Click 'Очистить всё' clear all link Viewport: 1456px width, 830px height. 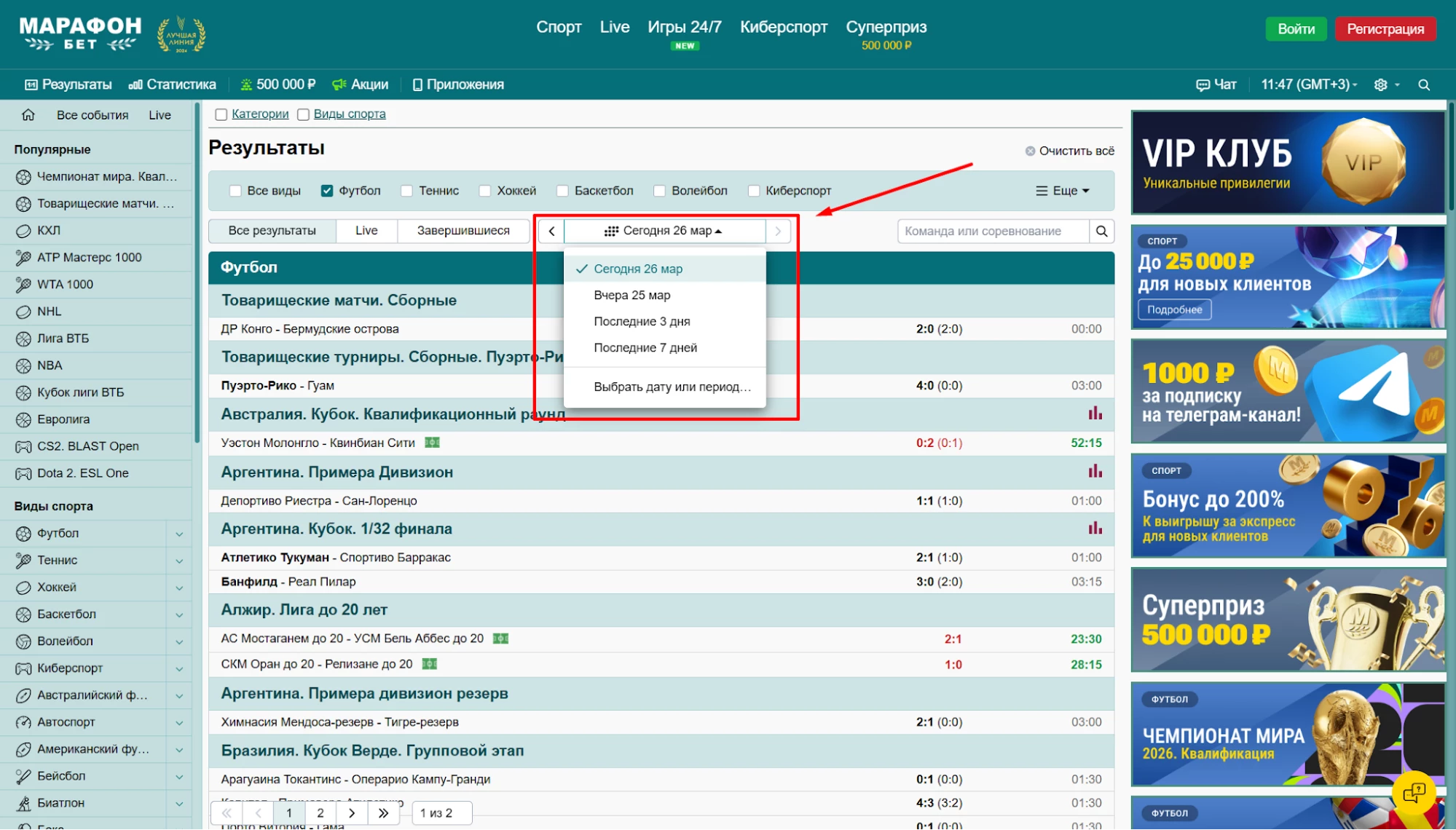tap(1069, 151)
